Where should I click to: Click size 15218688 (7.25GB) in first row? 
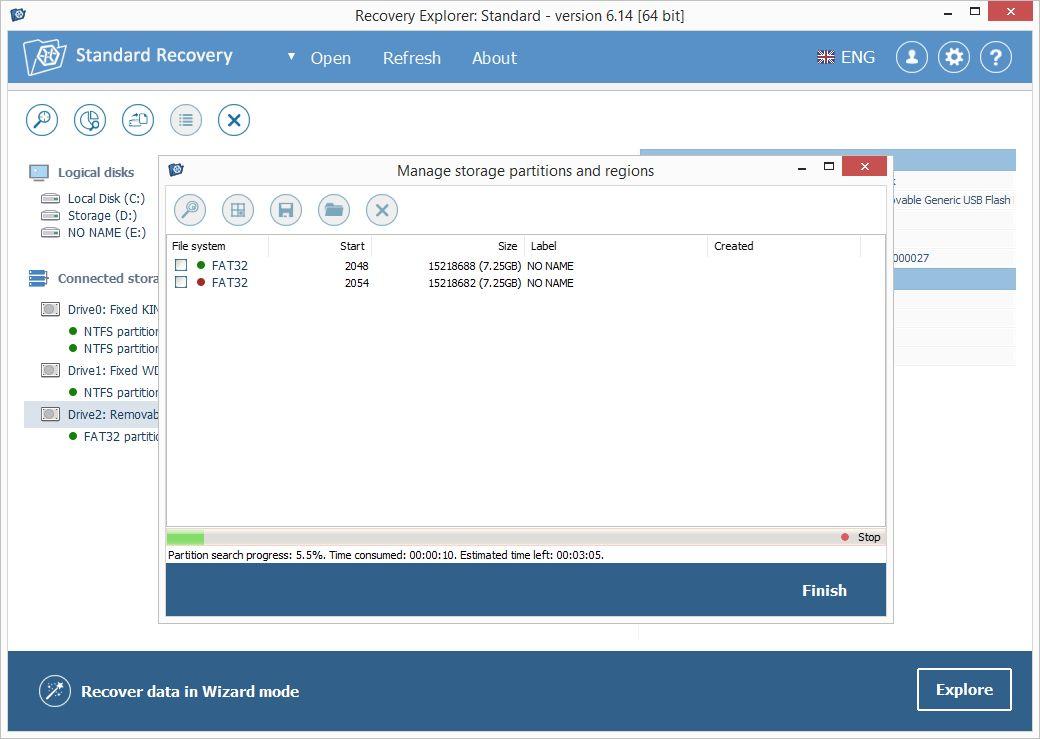point(474,266)
